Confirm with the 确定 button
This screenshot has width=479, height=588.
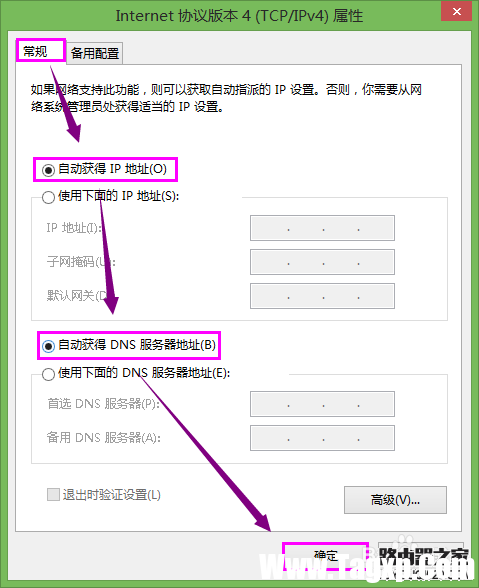(326, 555)
